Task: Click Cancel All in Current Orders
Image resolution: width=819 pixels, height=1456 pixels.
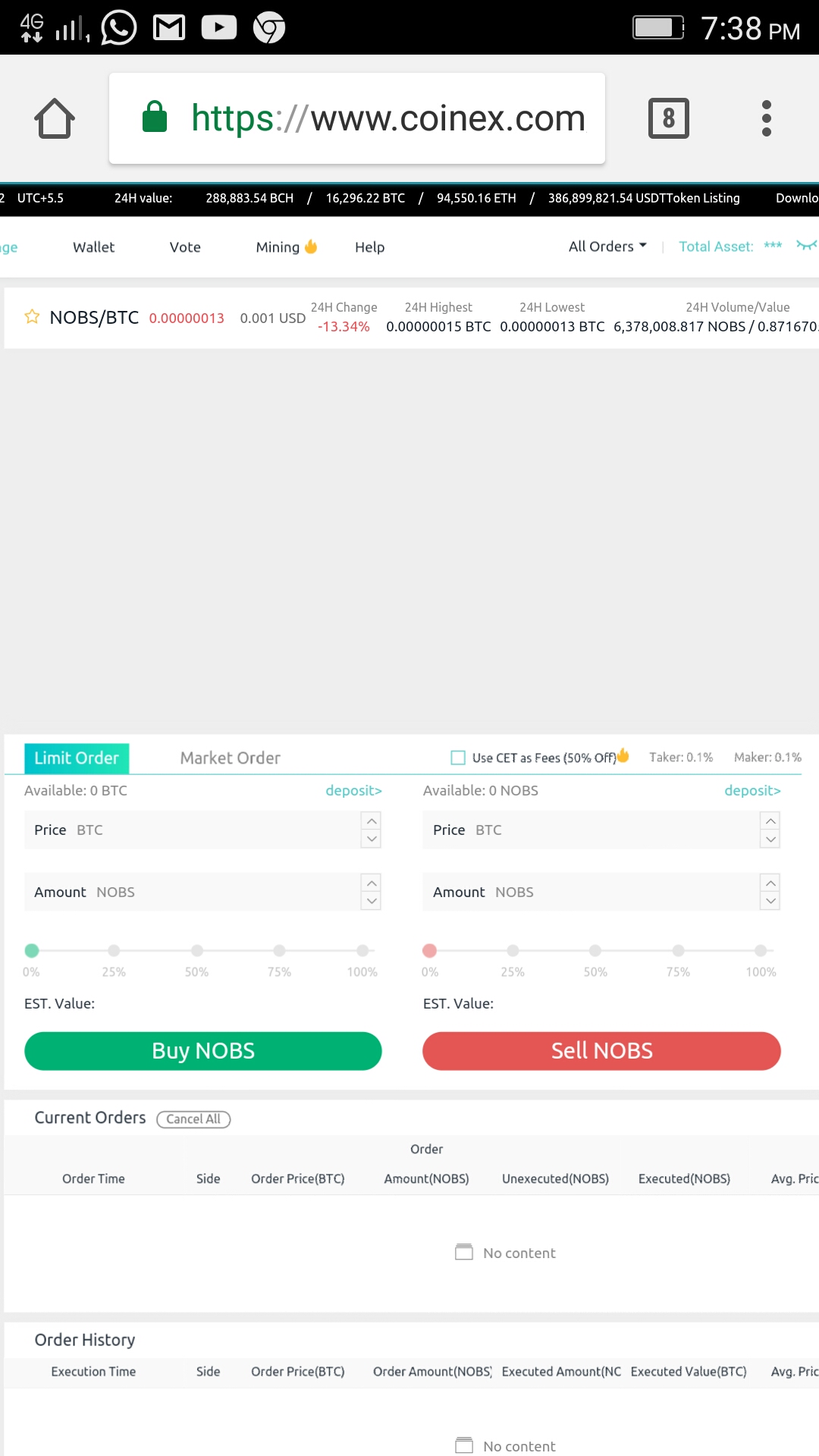Action: [x=193, y=1119]
